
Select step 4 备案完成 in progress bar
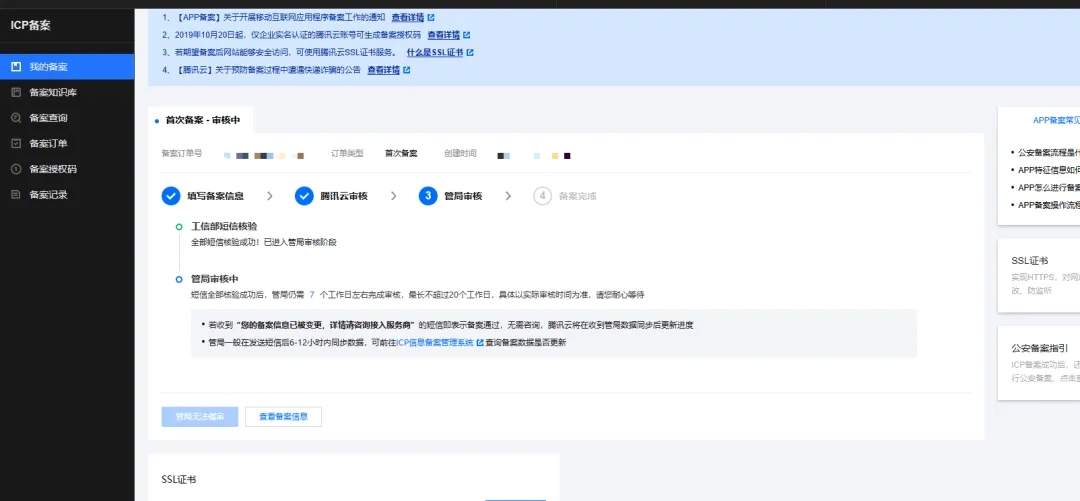pyautogui.click(x=566, y=196)
